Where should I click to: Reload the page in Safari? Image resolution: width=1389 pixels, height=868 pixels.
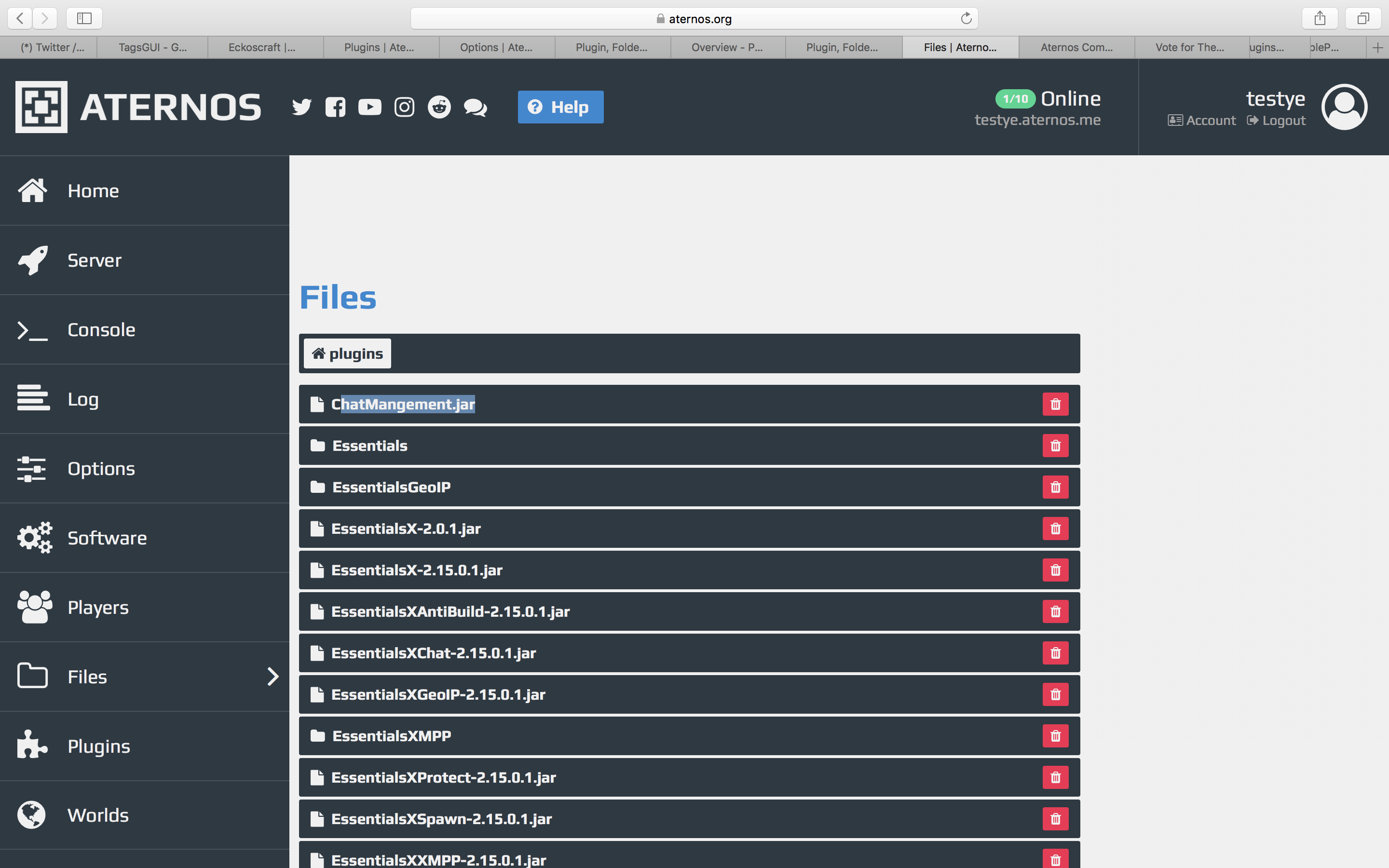pos(966,18)
